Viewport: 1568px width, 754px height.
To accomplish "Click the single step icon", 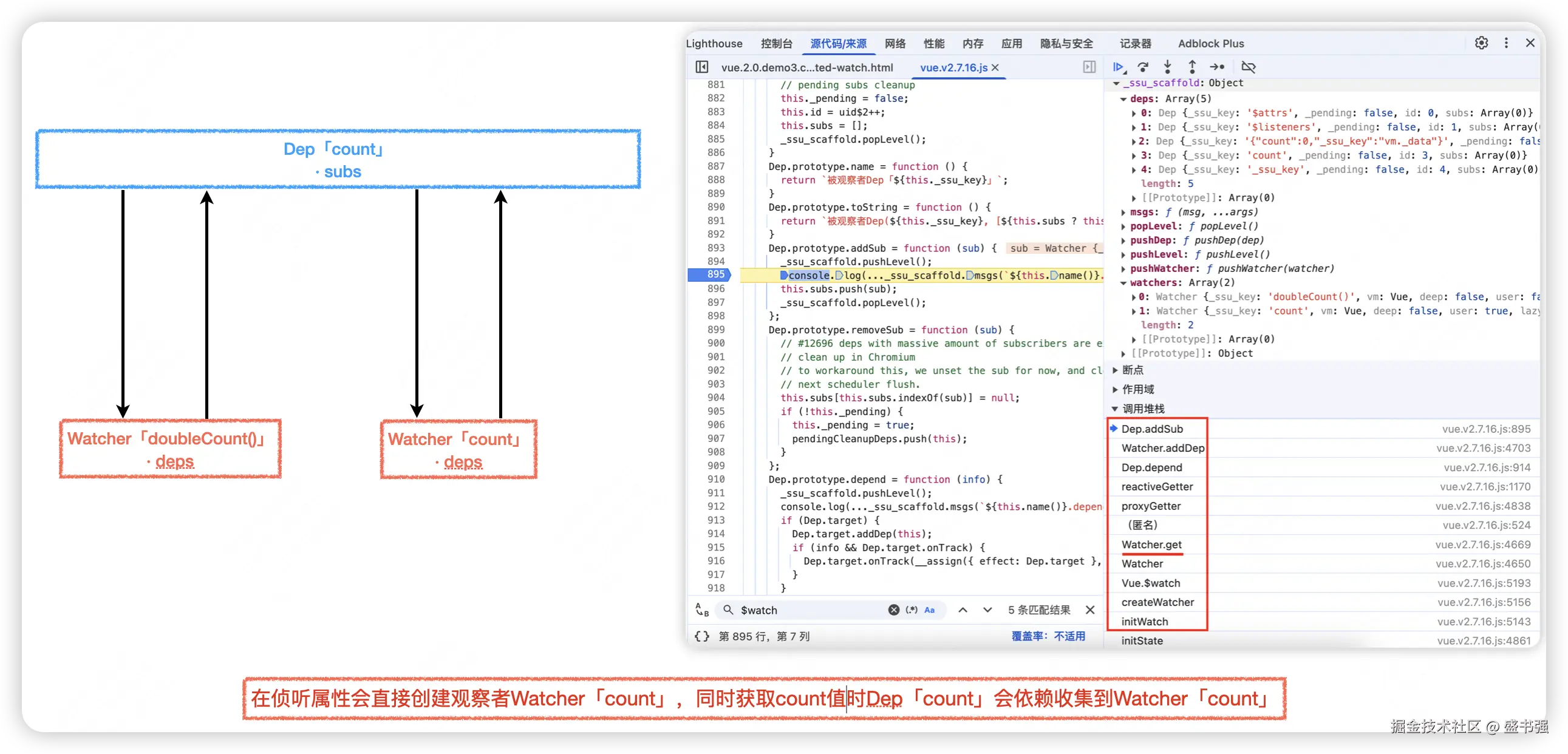I will point(1217,67).
